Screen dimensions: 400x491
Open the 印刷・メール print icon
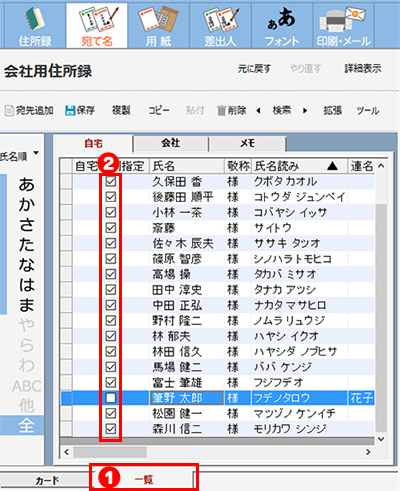343,26
